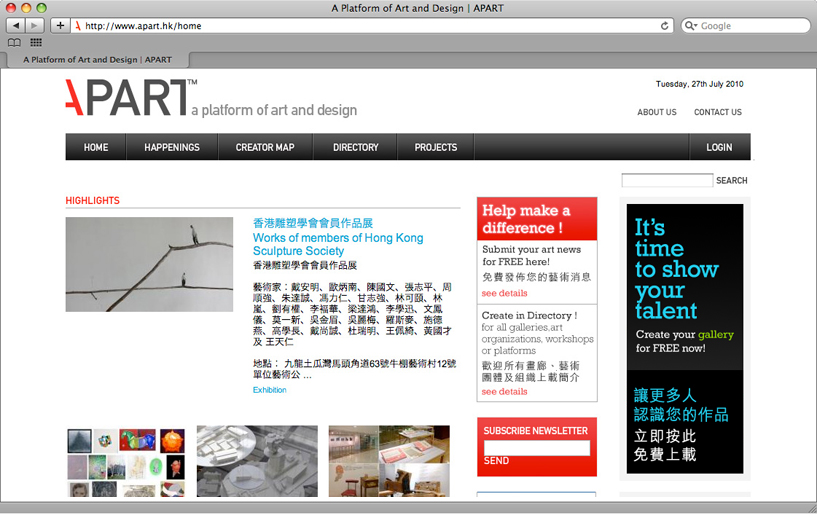Click the SEARCH button
This screenshot has height=517, width=817.
click(732, 180)
